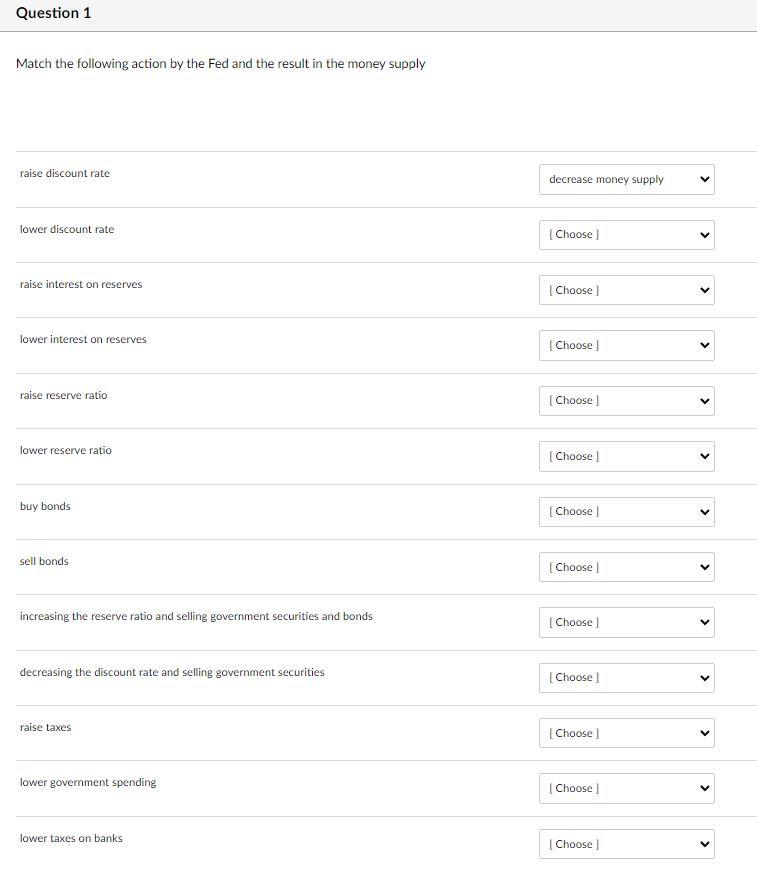Select answer for raise reserve ratio
This screenshot has height=880, width=757.
[x=627, y=401]
